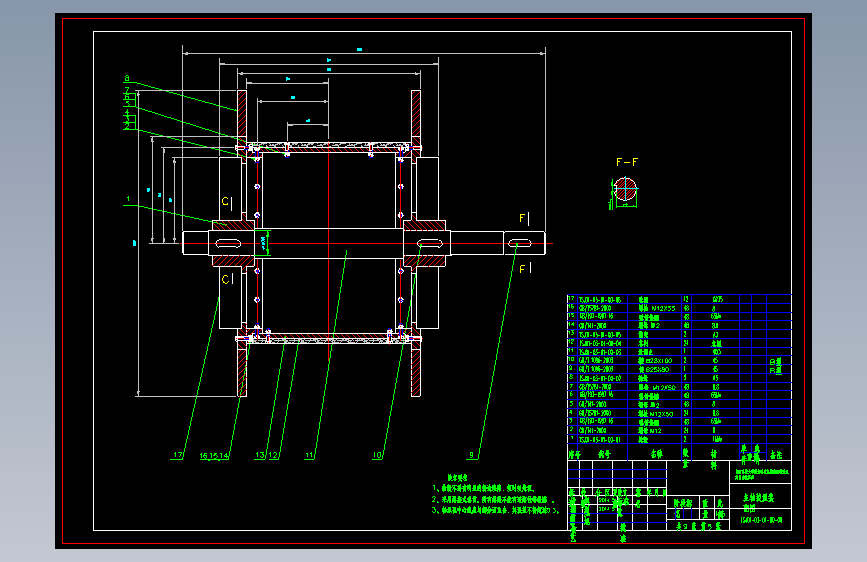Click callout number 16 under the drawing
The height and width of the screenshot is (562, 867).
(203, 456)
